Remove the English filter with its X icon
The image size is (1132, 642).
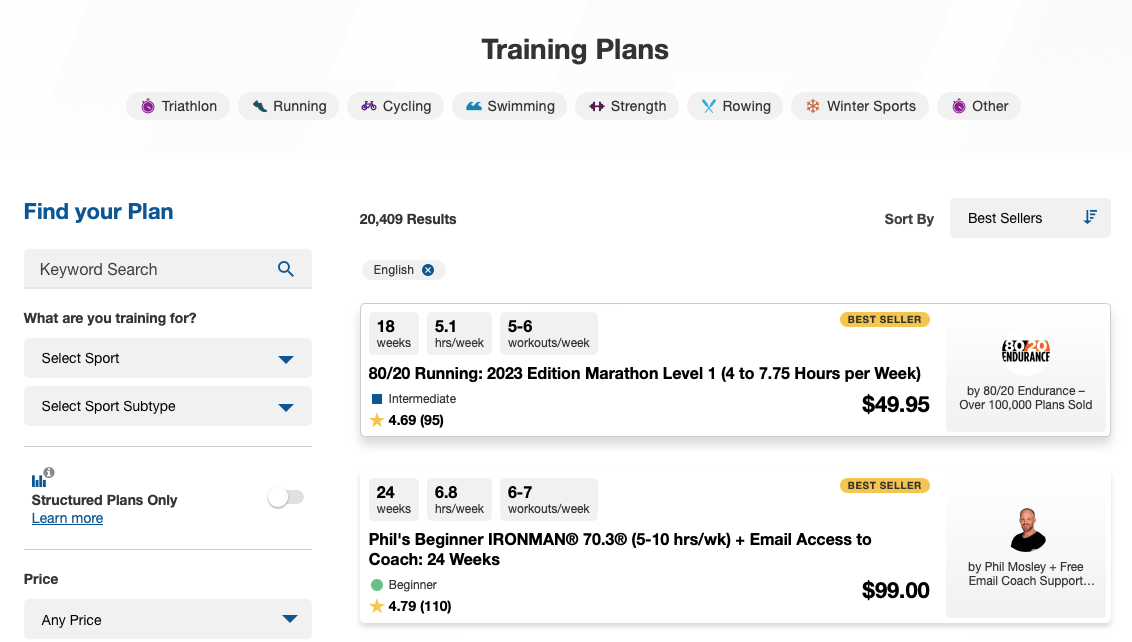pyautogui.click(x=428, y=270)
